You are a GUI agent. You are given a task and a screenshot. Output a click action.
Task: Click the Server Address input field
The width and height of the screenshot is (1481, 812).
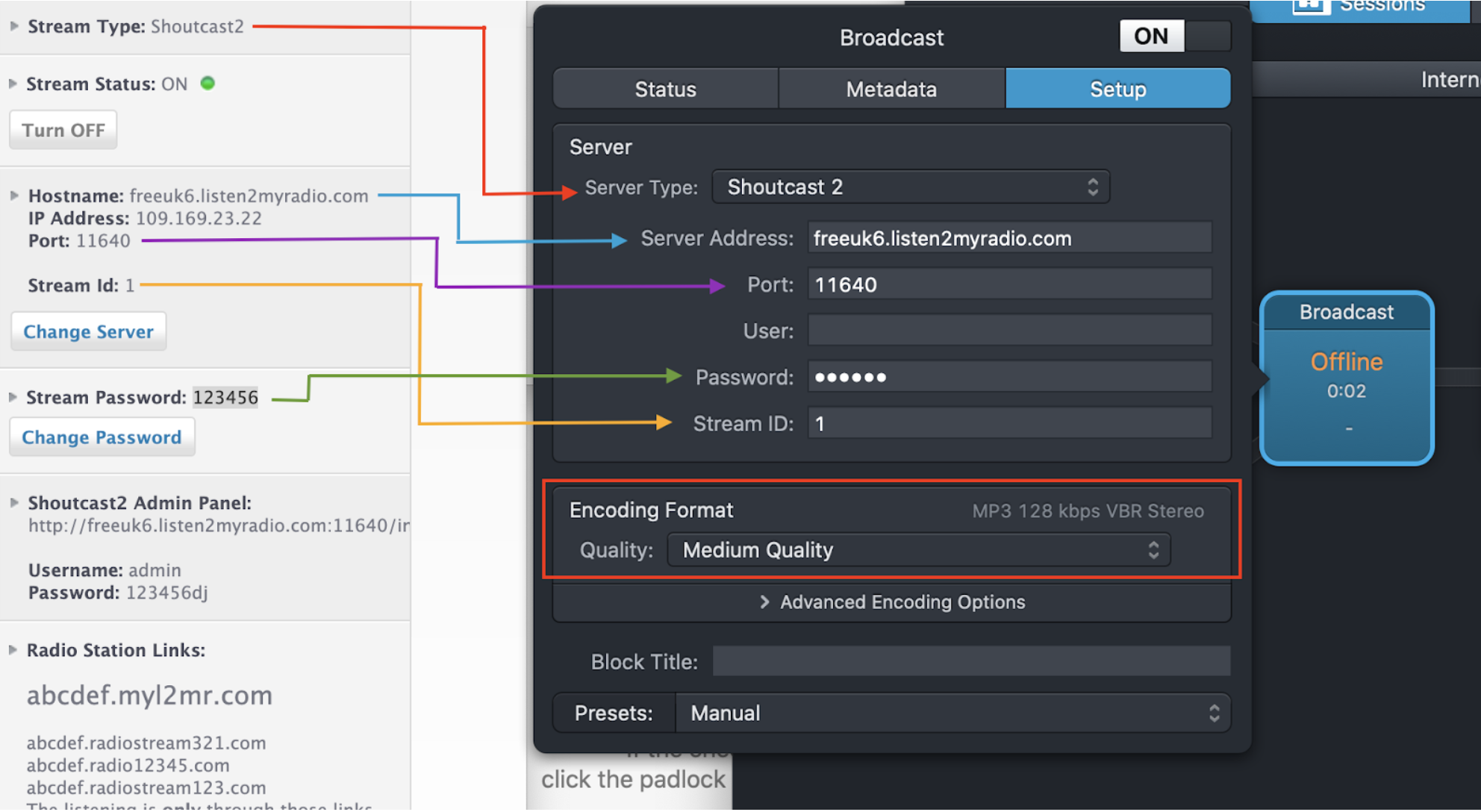click(x=1009, y=238)
